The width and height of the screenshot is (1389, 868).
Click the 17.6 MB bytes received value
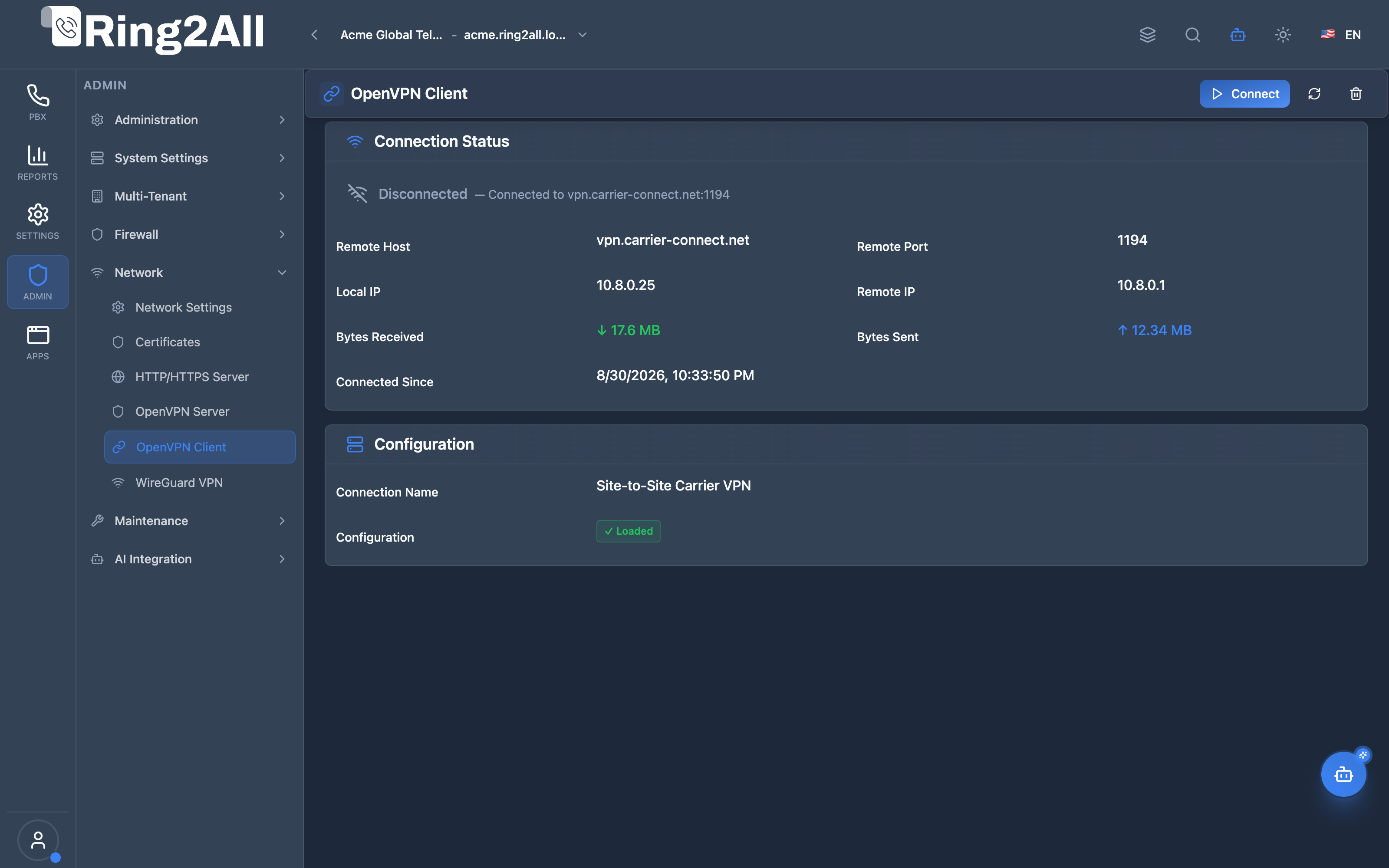click(629, 330)
